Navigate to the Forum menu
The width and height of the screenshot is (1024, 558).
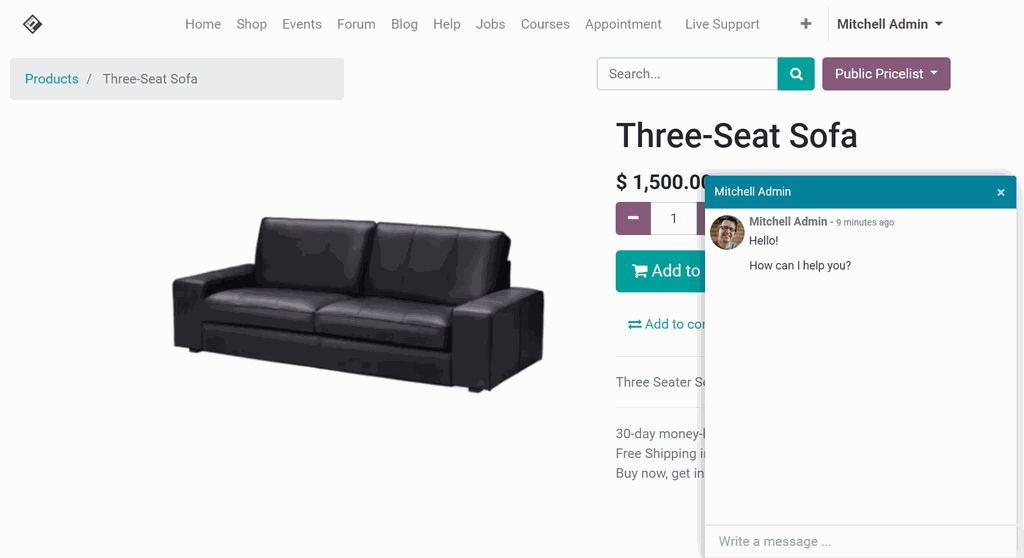tap(356, 24)
